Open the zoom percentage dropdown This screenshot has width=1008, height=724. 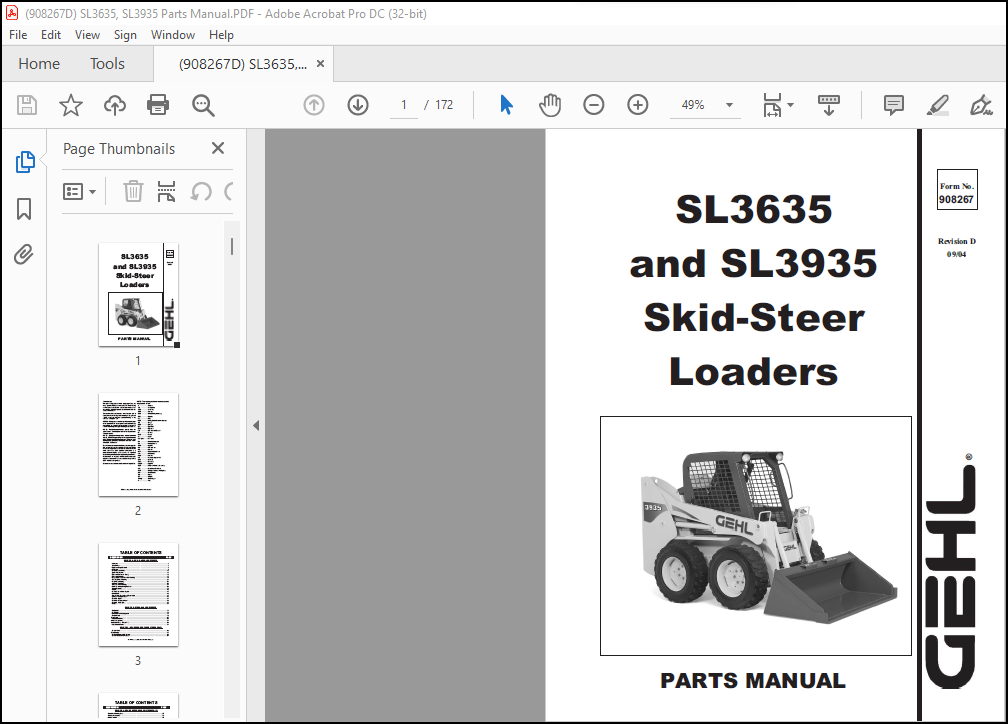[x=729, y=105]
